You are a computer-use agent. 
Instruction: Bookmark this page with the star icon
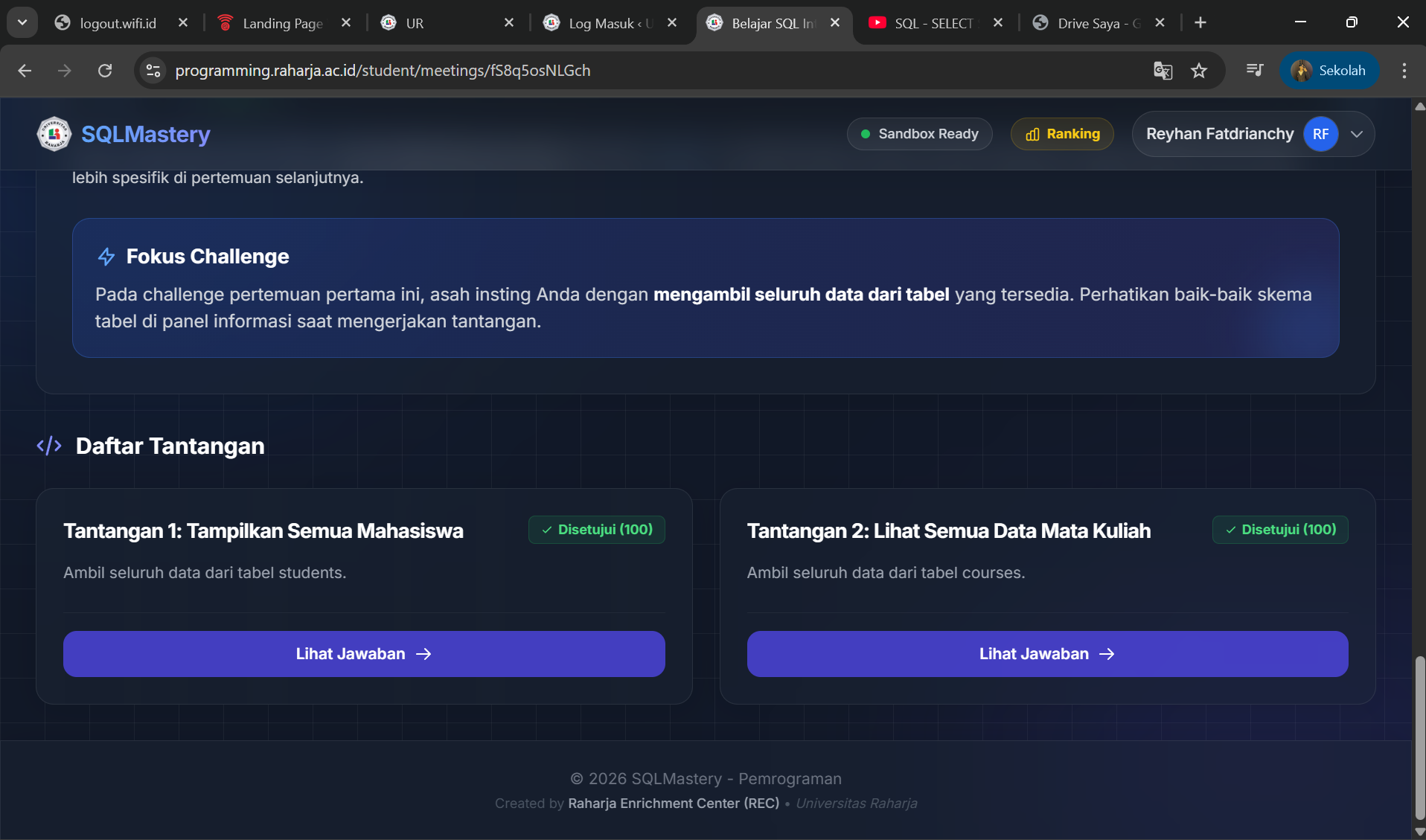pos(1199,71)
